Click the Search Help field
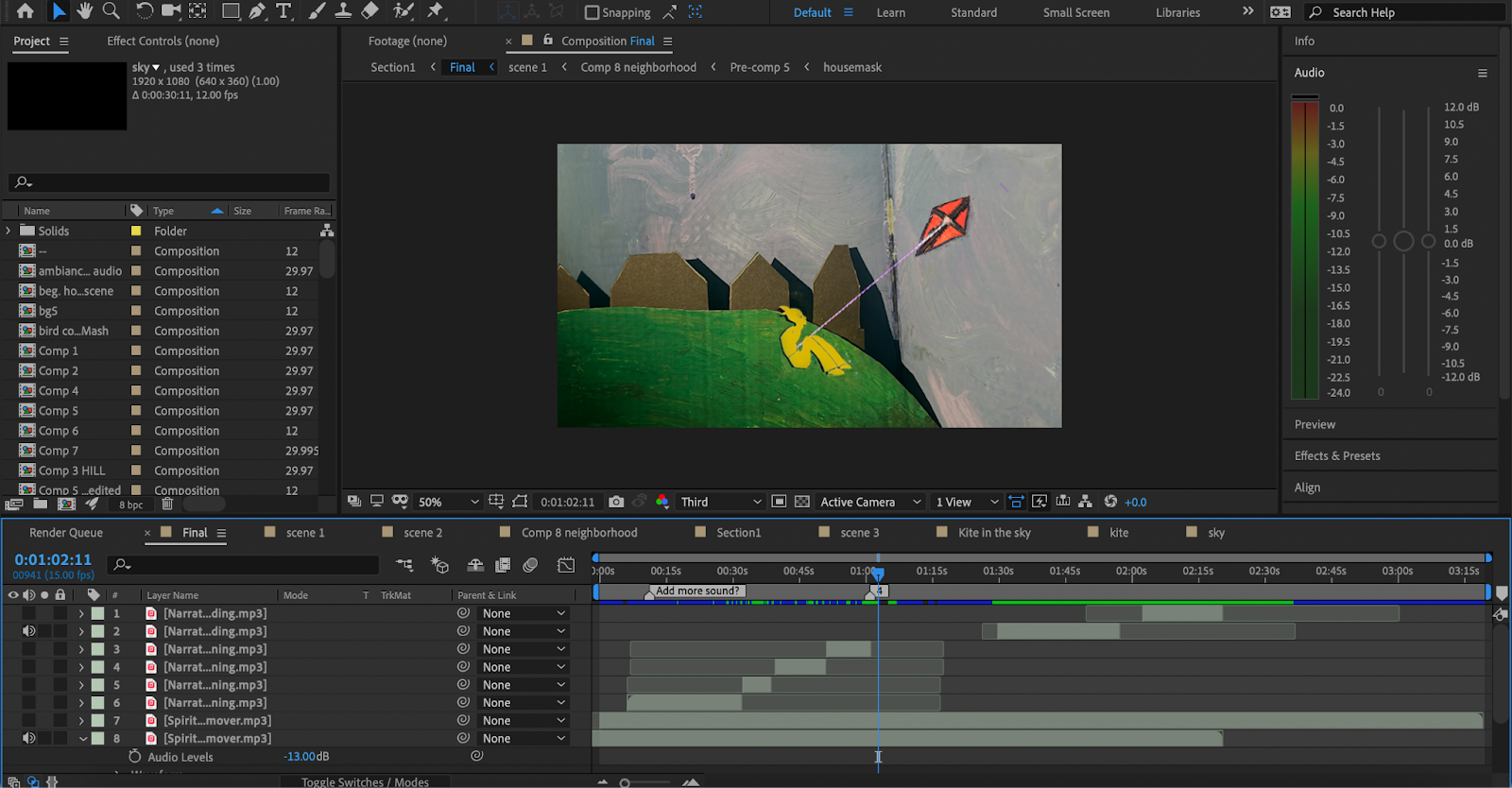 [1405, 12]
